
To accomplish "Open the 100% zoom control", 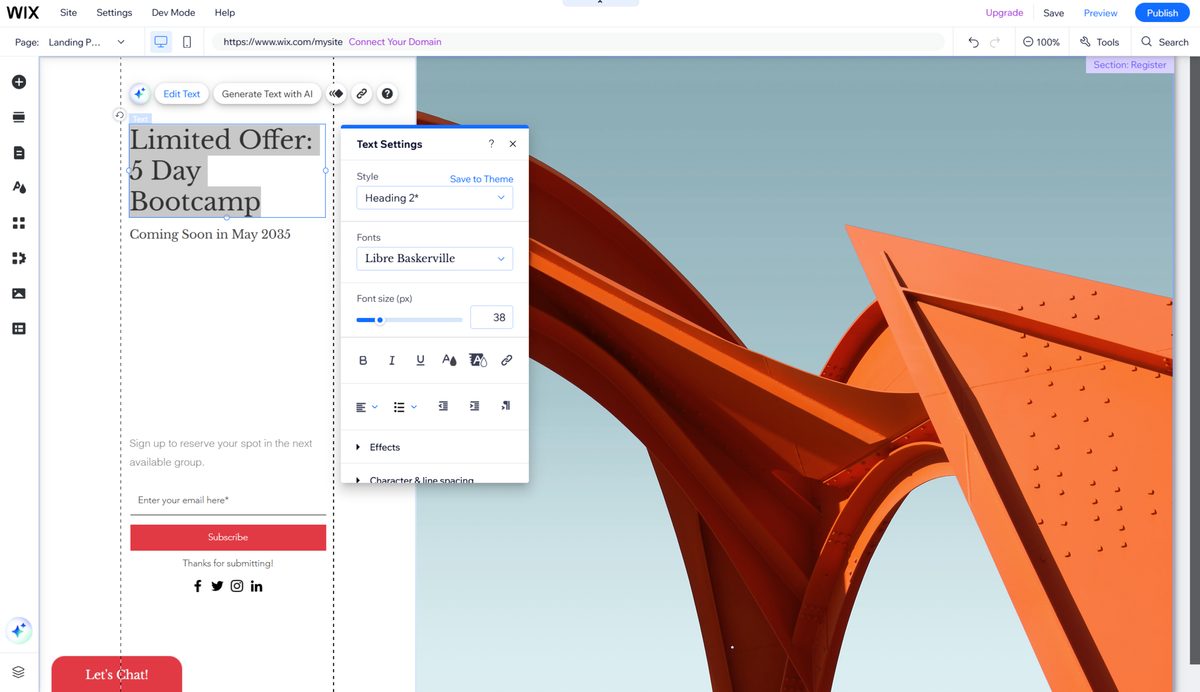I will coord(1041,42).
